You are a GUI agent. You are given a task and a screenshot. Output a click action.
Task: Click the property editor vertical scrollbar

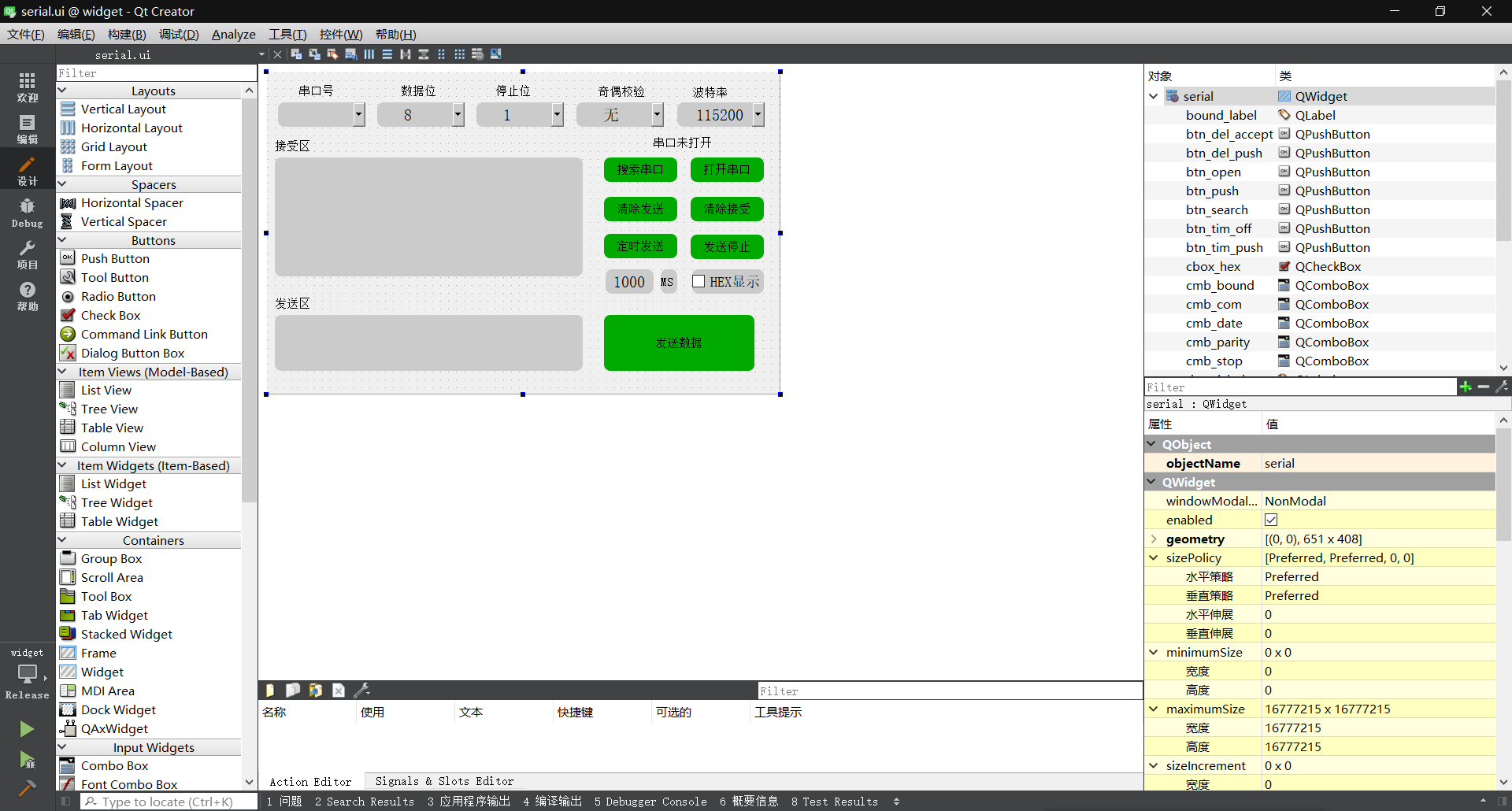pyautogui.click(x=1503, y=484)
